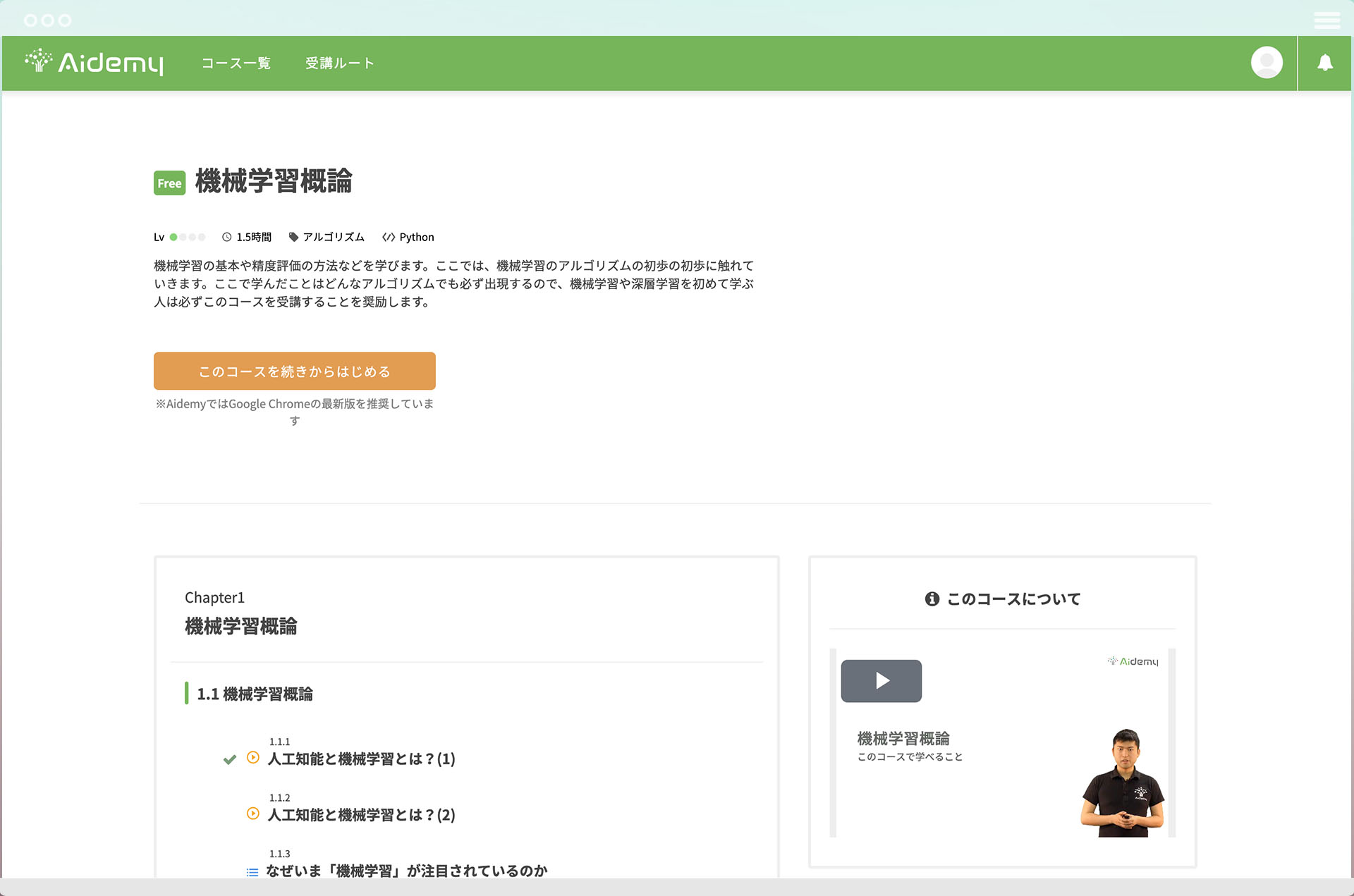Click the instructor video thumbnail
Screen dimensions: 1354x896
[1123, 783]
